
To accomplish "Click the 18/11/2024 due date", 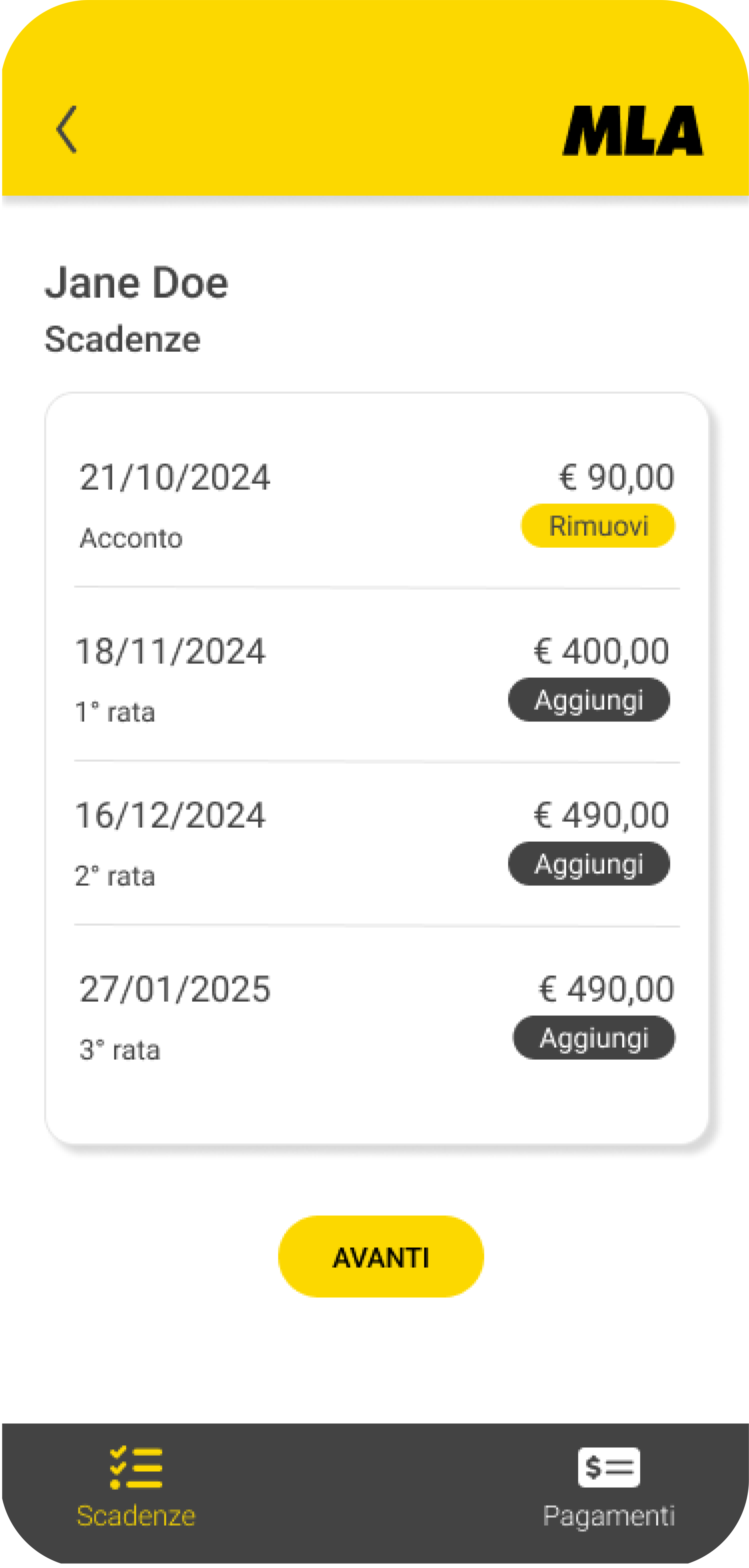I will 170,651.
